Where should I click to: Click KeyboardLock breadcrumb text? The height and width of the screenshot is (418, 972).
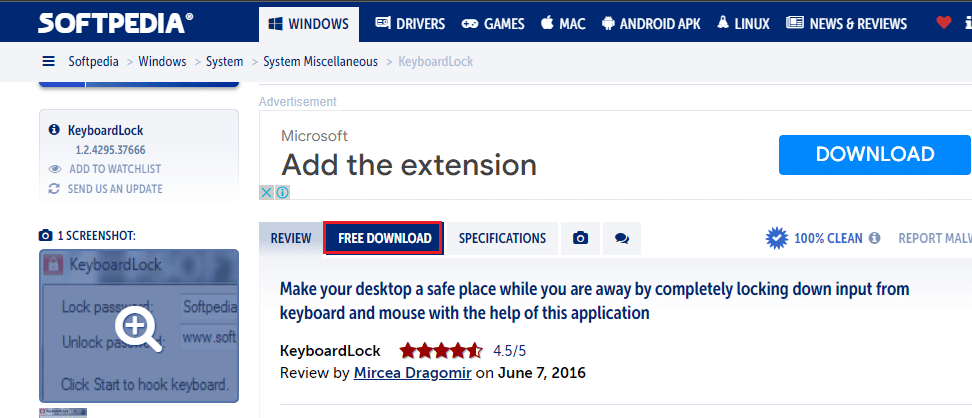(436, 61)
